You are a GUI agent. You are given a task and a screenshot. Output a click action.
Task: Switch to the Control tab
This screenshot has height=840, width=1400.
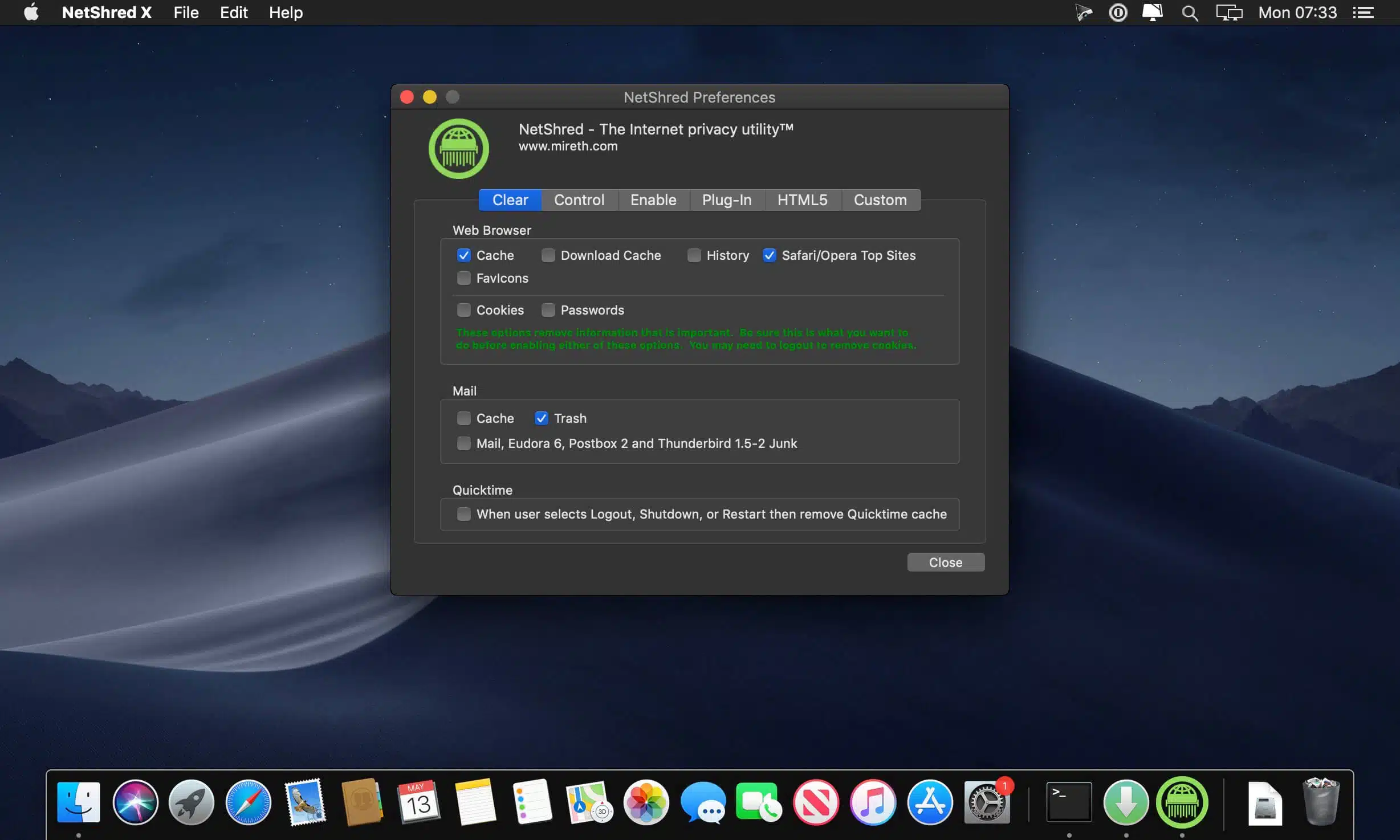point(579,200)
